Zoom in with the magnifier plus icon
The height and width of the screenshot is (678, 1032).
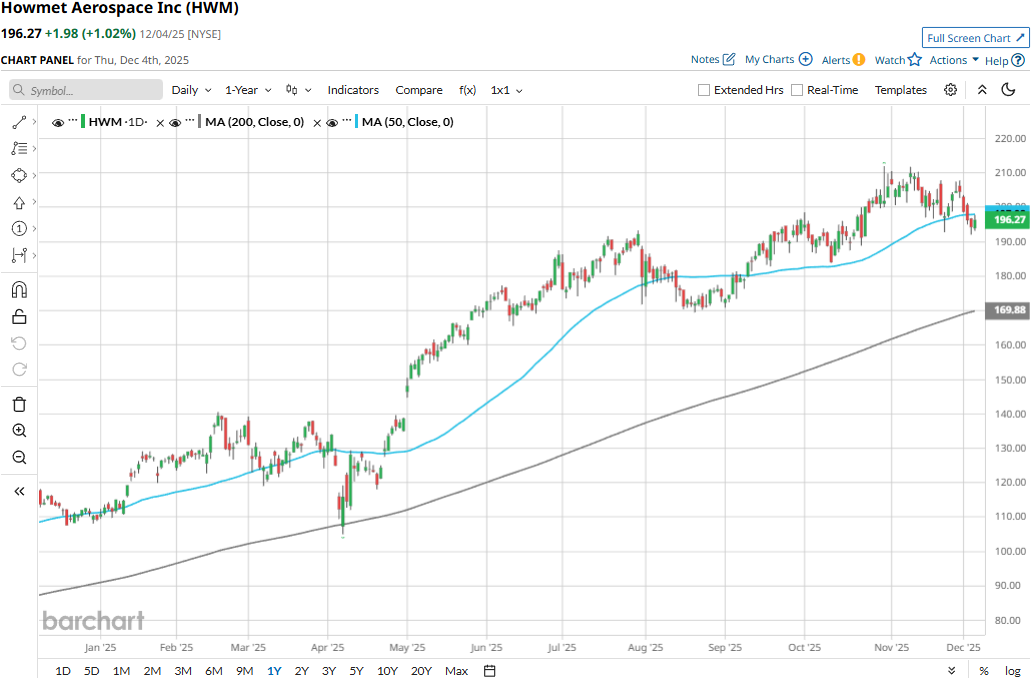coord(19,431)
